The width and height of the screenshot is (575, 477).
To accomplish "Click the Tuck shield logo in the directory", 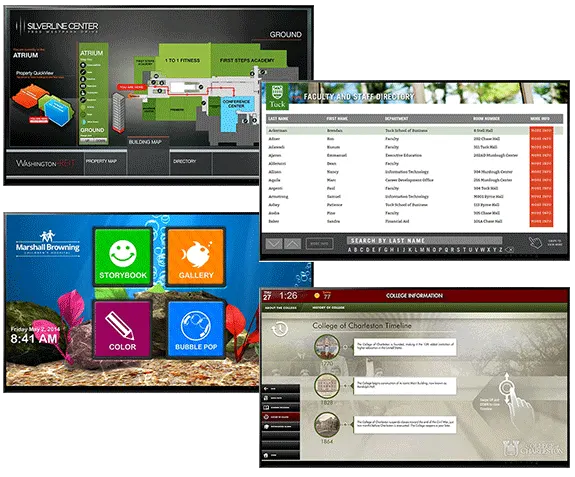I will [277, 96].
